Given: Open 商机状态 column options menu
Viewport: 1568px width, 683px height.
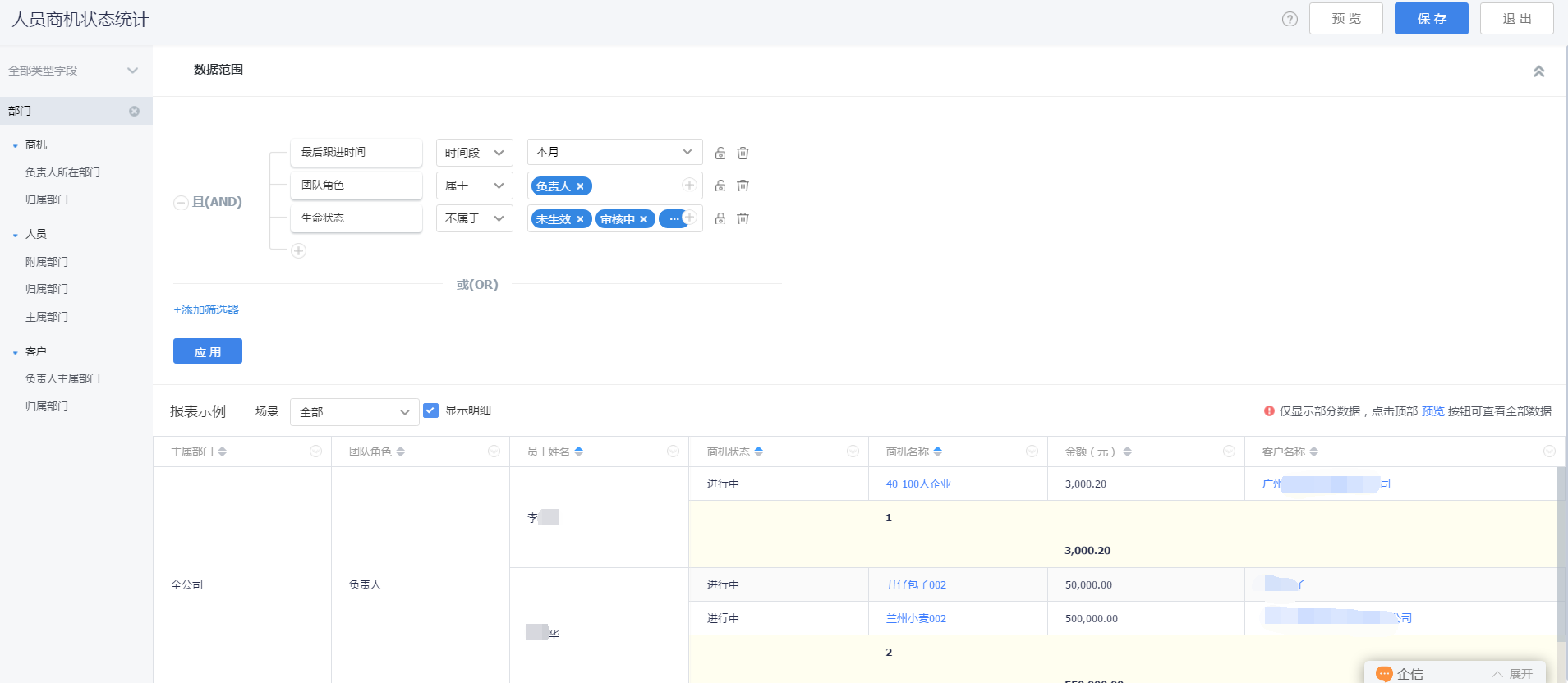Looking at the screenshot, I should (x=853, y=452).
